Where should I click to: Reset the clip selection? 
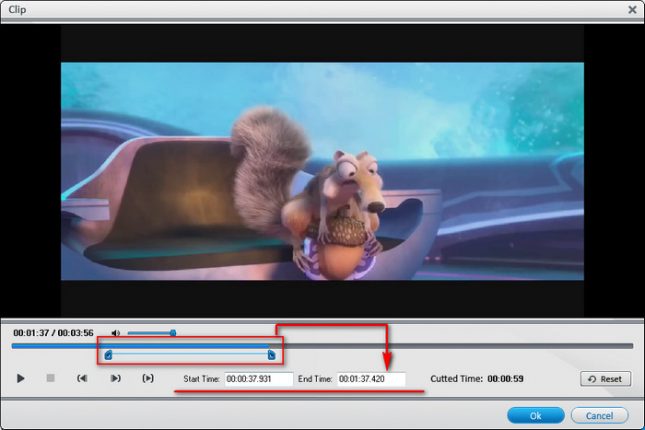[605, 380]
